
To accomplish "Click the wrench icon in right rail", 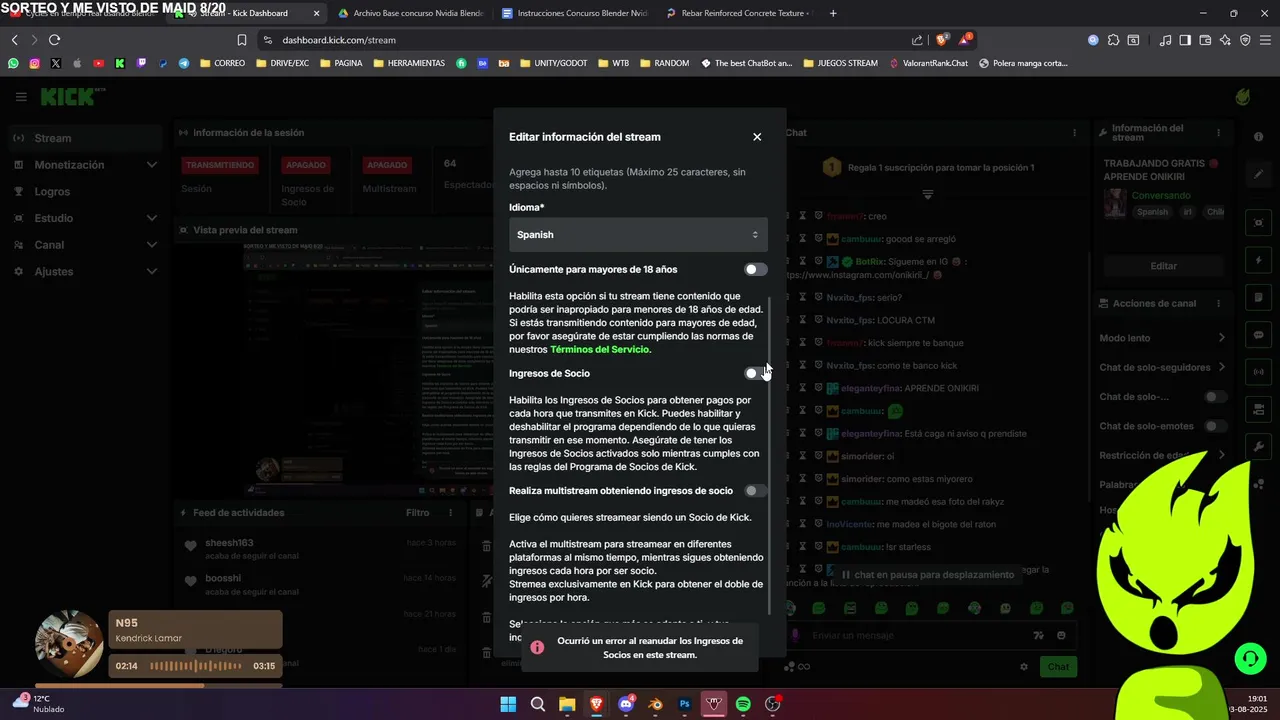I will coord(1258,446).
